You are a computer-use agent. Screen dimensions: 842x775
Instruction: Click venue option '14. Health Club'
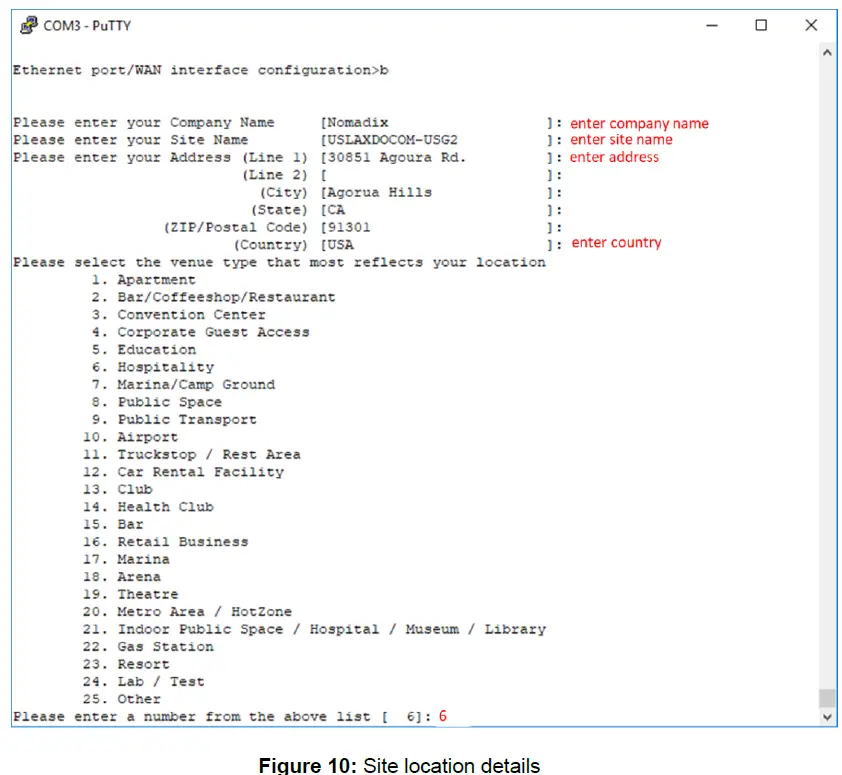148,507
